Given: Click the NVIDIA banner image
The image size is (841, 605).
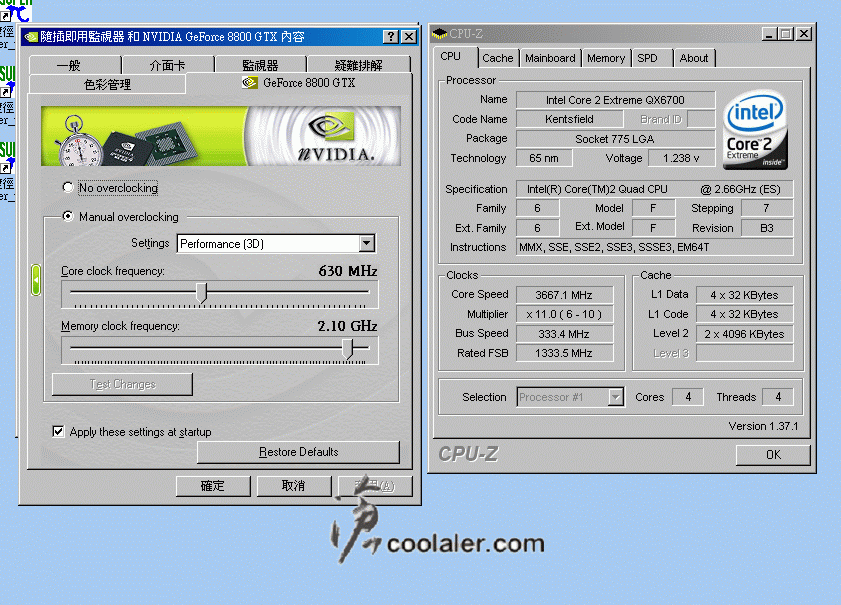Looking at the screenshot, I should 221,136.
